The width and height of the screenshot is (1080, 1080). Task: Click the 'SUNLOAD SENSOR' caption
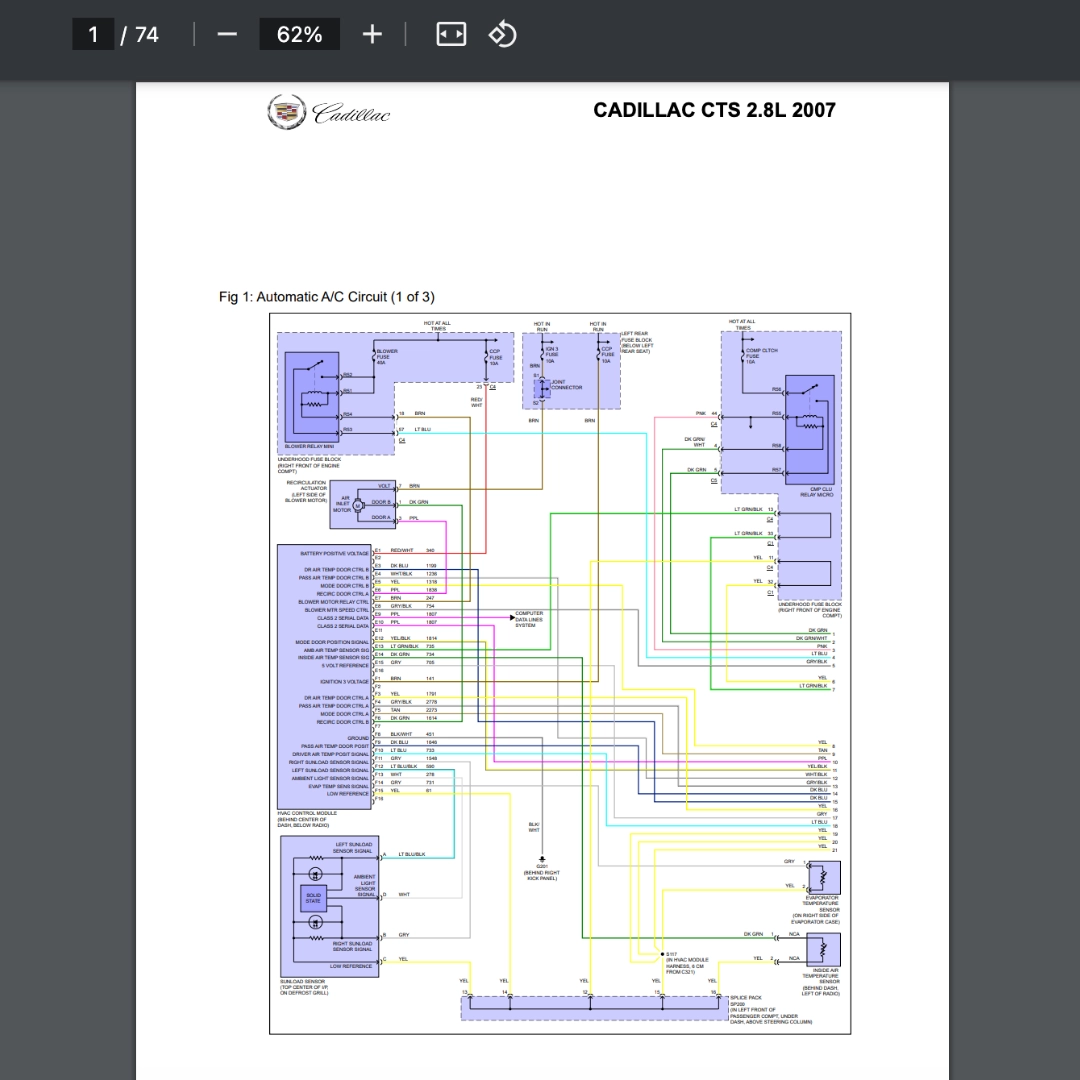pyautogui.click(x=303, y=982)
